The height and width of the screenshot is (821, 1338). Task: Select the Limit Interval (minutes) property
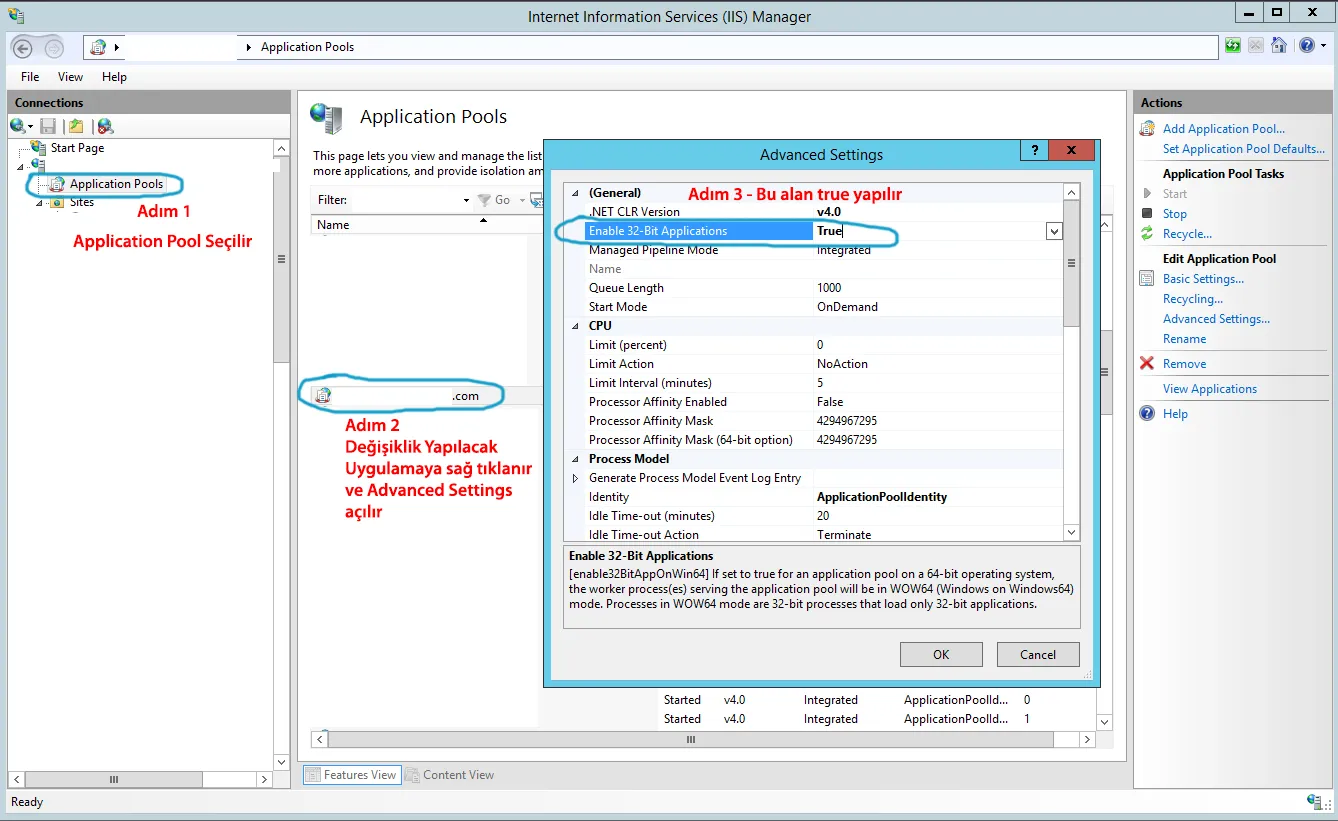(814, 383)
